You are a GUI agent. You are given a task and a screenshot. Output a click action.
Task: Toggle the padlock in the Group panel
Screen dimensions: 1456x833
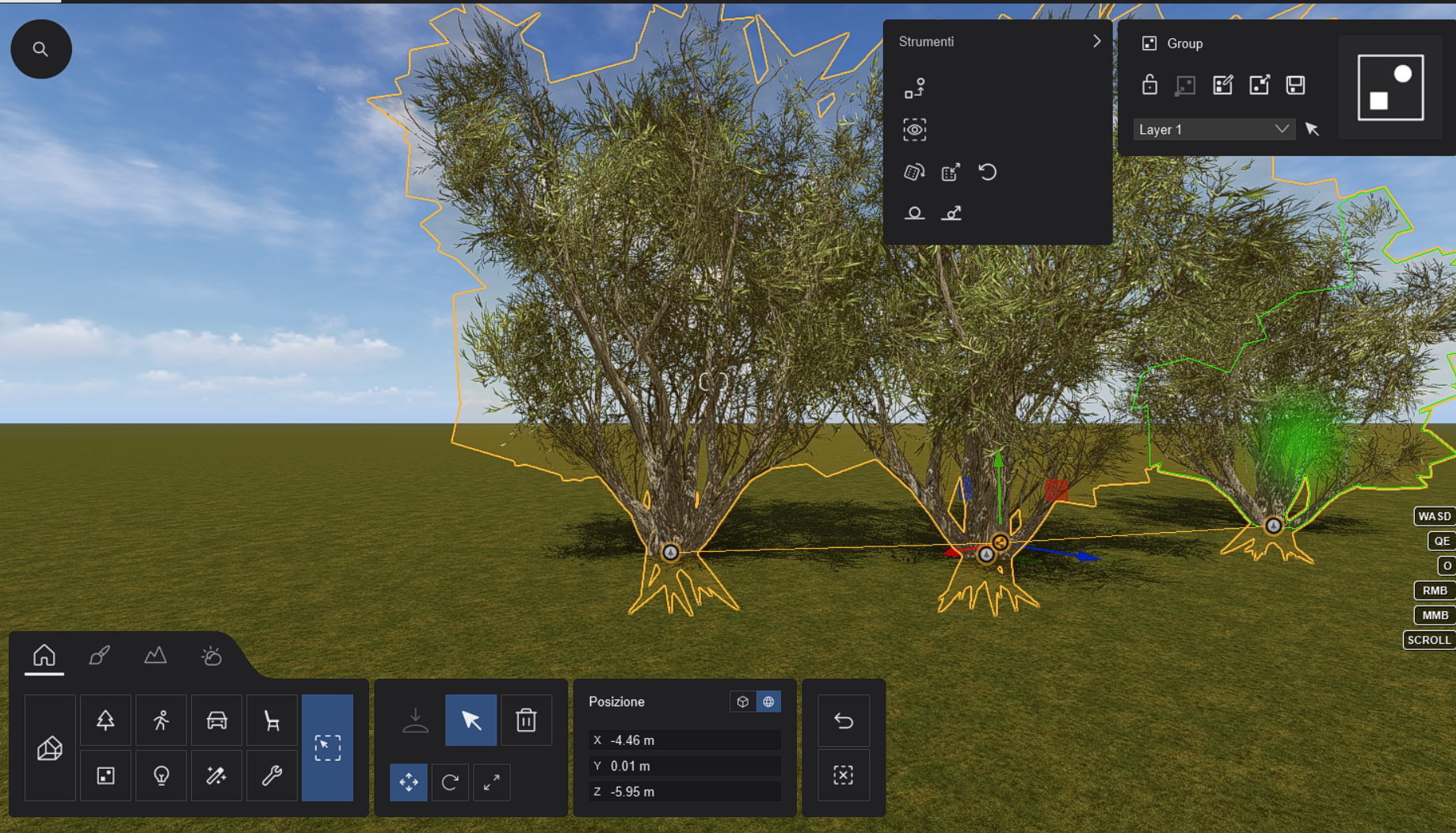[1149, 85]
